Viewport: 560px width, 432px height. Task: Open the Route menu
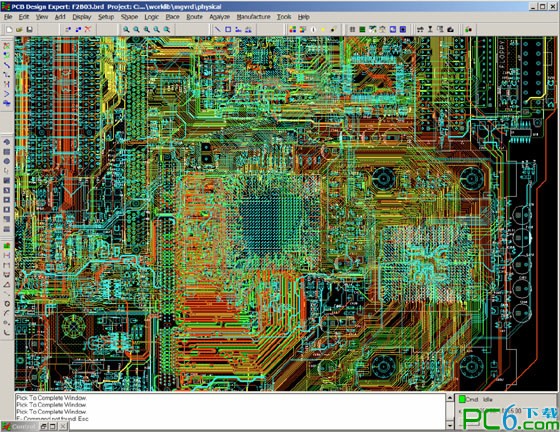click(194, 17)
